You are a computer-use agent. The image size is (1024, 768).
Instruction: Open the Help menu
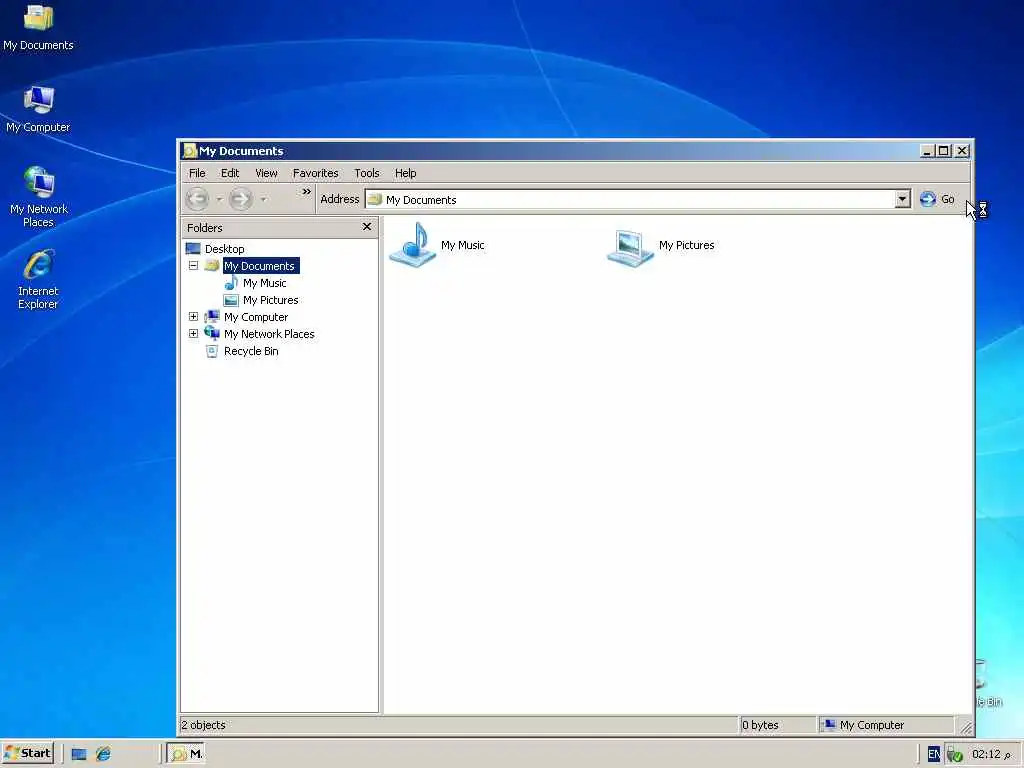pos(406,173)
